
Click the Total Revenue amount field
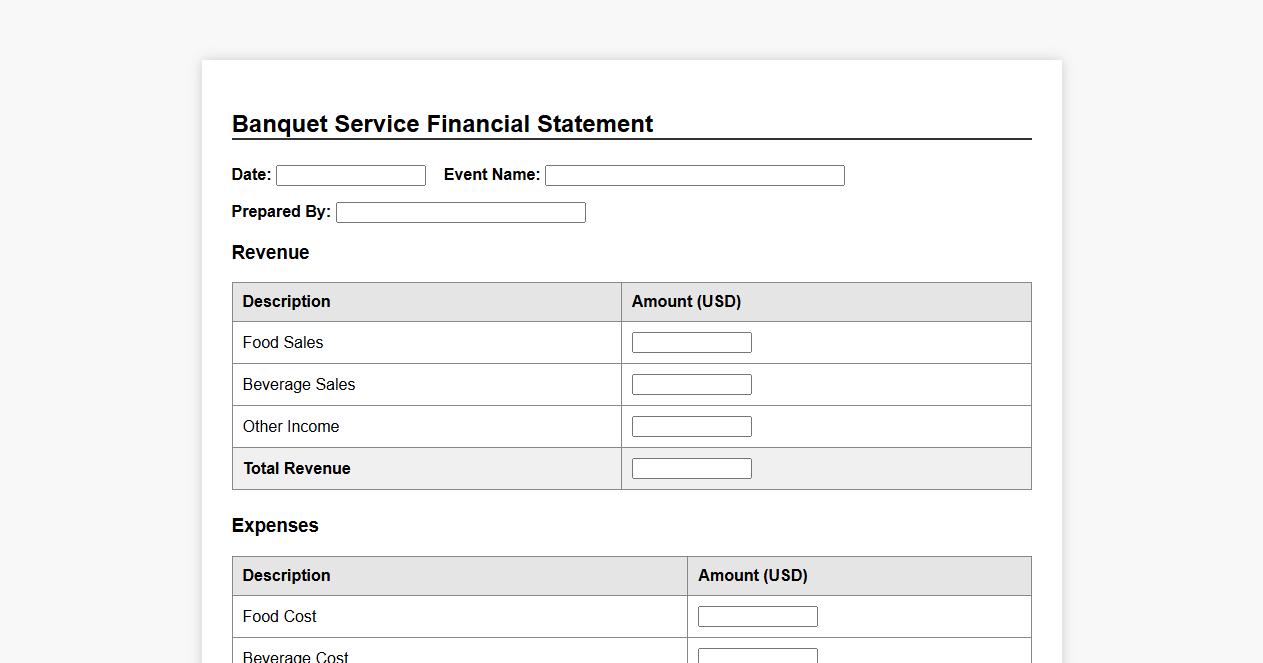[691, 469]
